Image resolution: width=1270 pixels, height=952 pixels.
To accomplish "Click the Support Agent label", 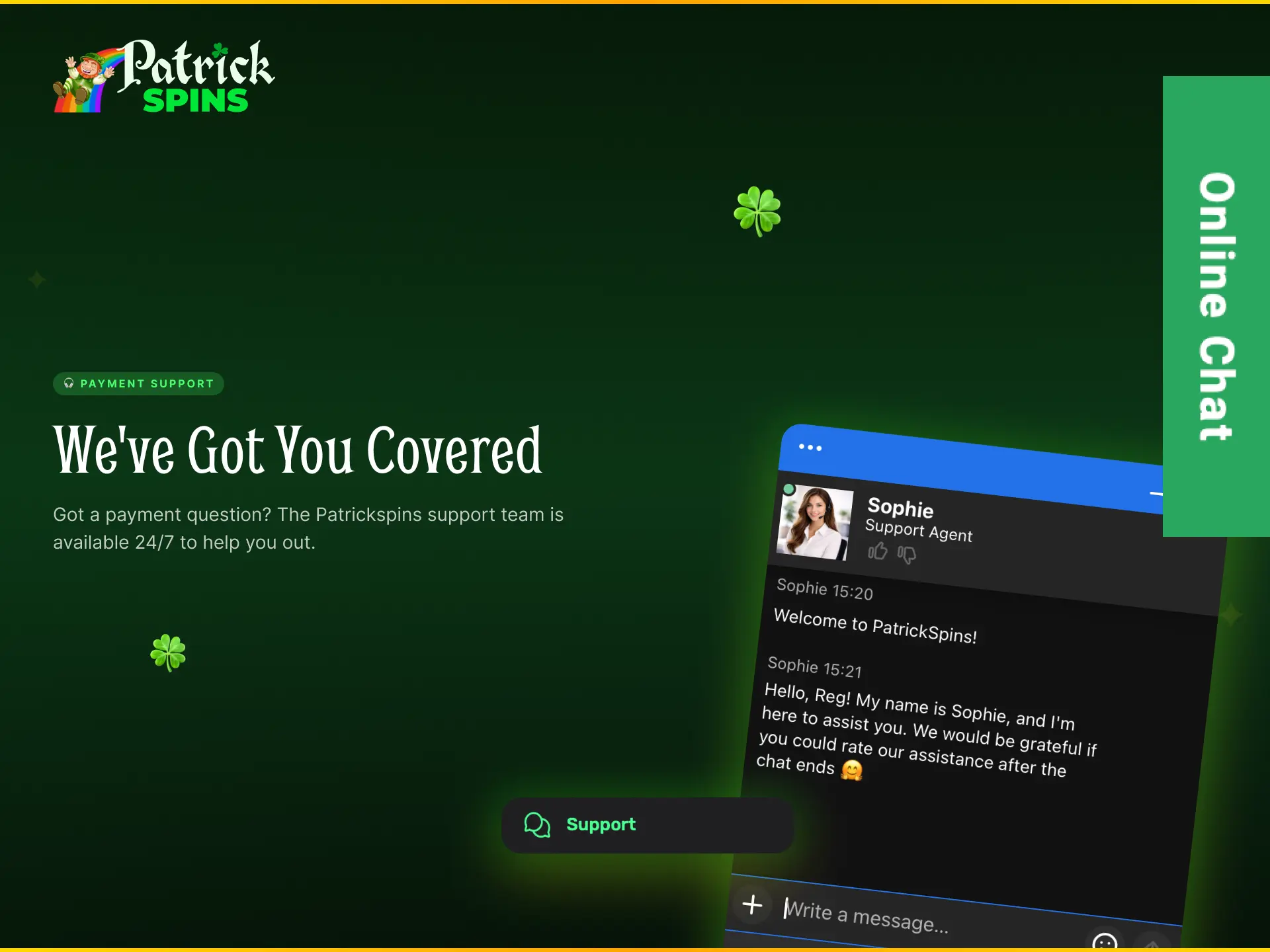I will pyautogui.click(x=919, y=530).
